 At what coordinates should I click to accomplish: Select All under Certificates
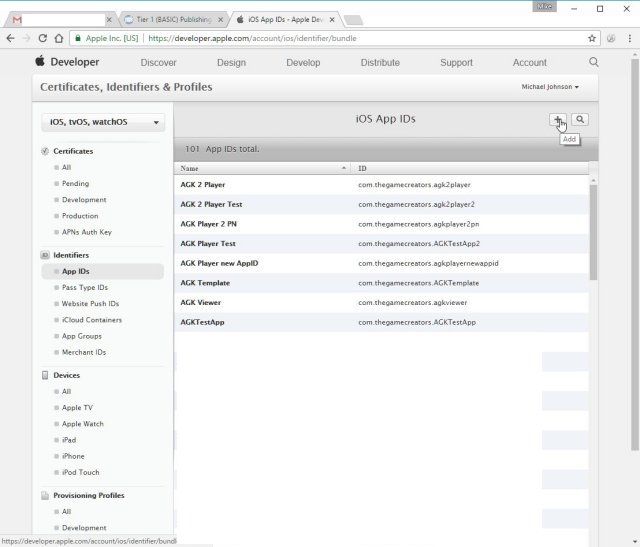(x=66, y=167)
